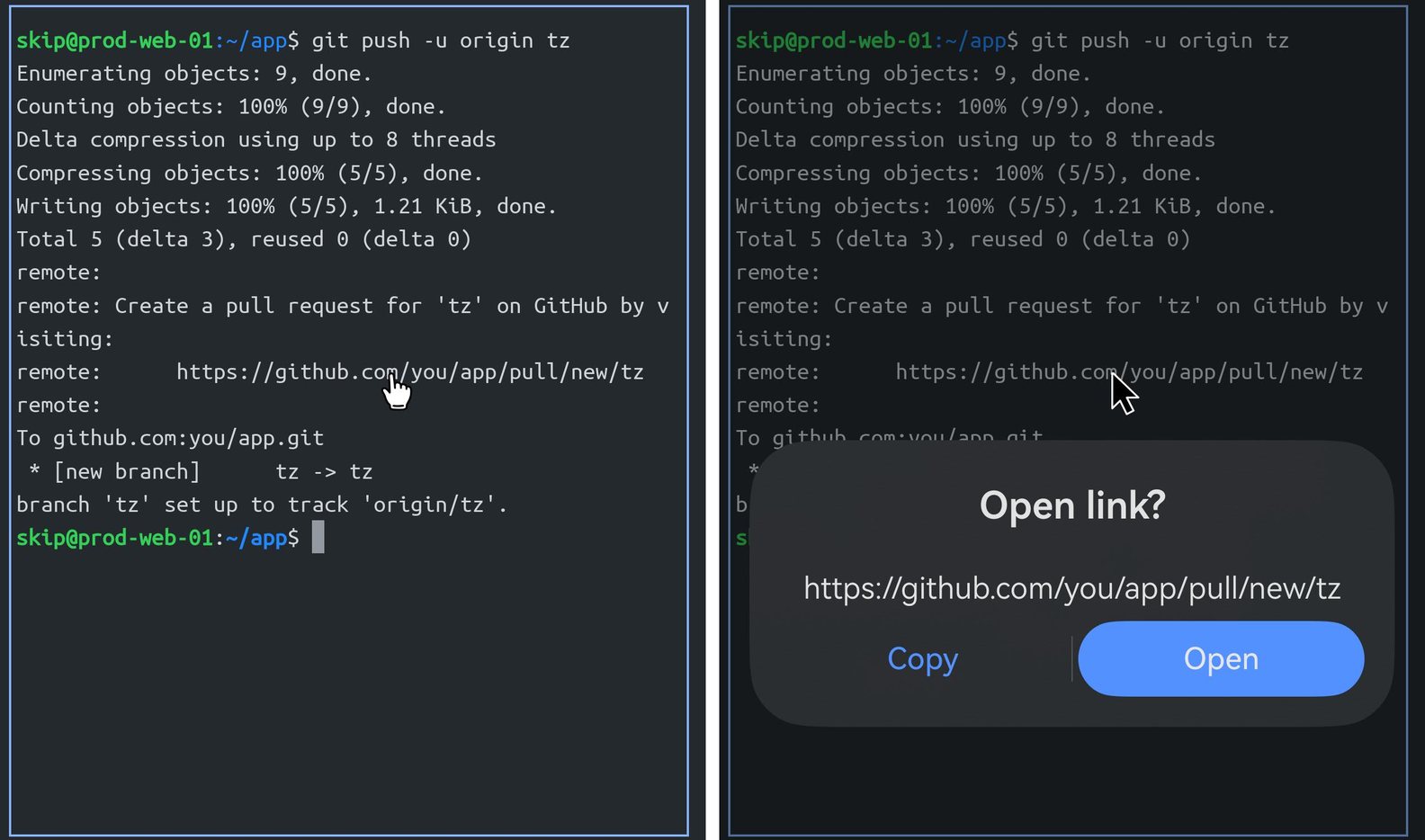Click 'git push -u origin tz' in right terminal
This screenshot has height=840, width=1425.
point(1160,40)
